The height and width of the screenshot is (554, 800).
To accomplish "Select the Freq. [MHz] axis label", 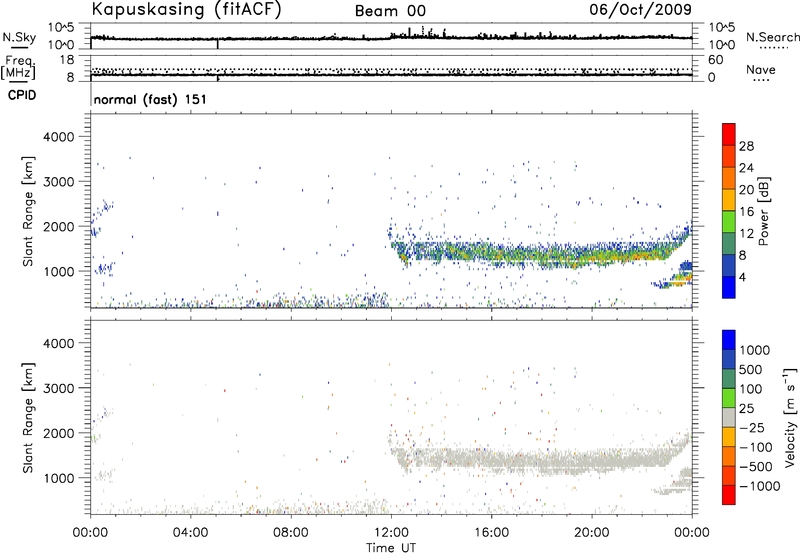I will 18,68.
